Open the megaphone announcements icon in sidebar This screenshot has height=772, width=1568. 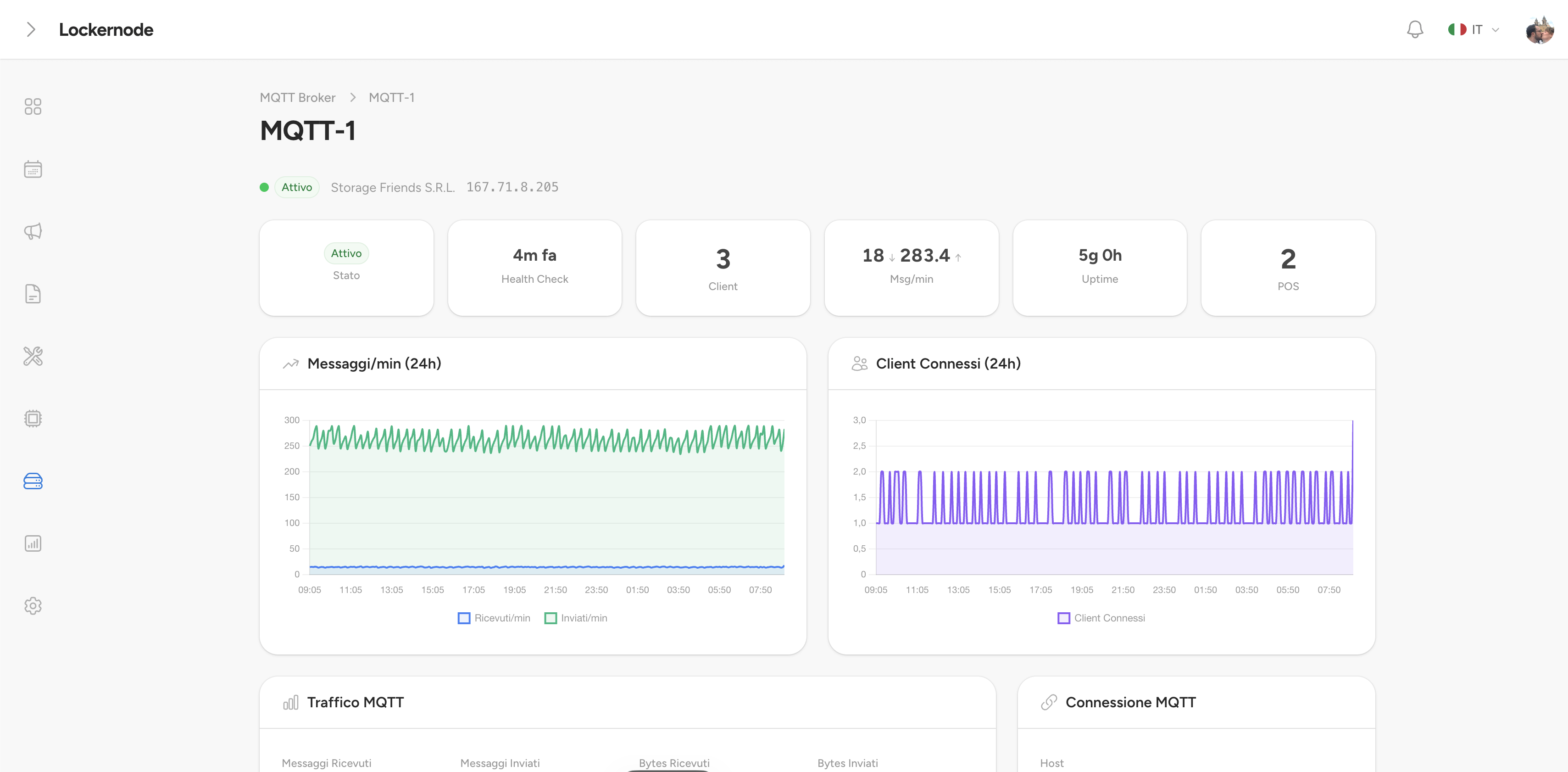(x=33, y=231)
